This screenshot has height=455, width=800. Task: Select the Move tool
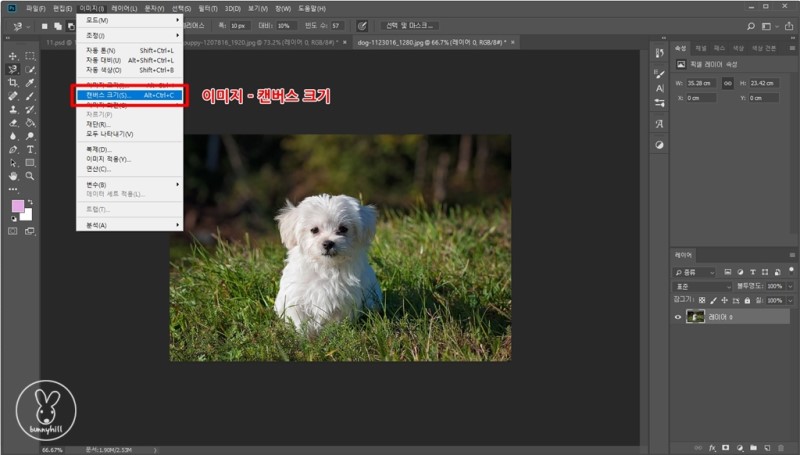(13, 56)
